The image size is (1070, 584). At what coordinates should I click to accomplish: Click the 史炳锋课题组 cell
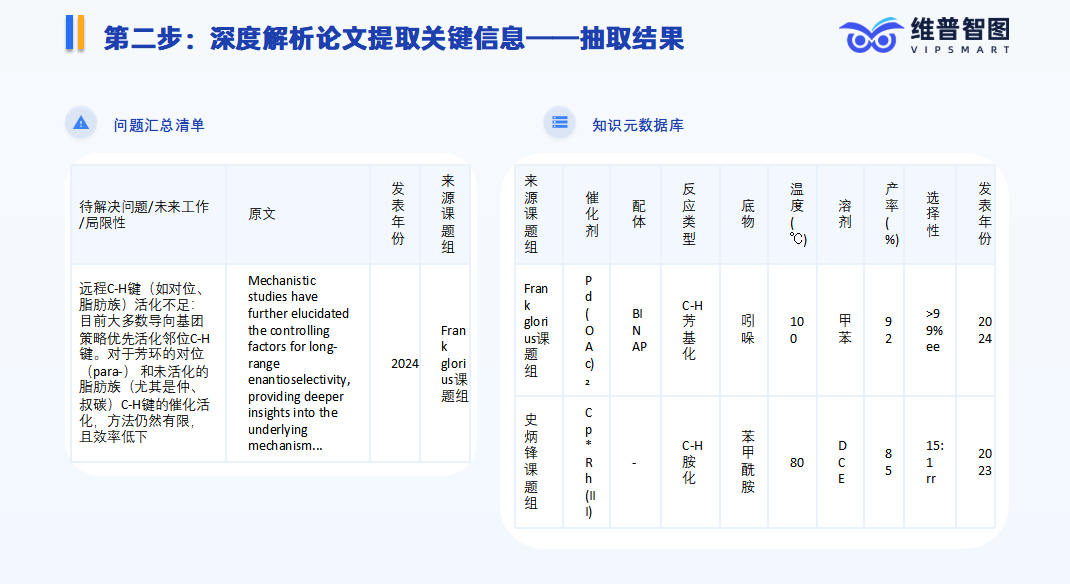(x=539, y=462)
